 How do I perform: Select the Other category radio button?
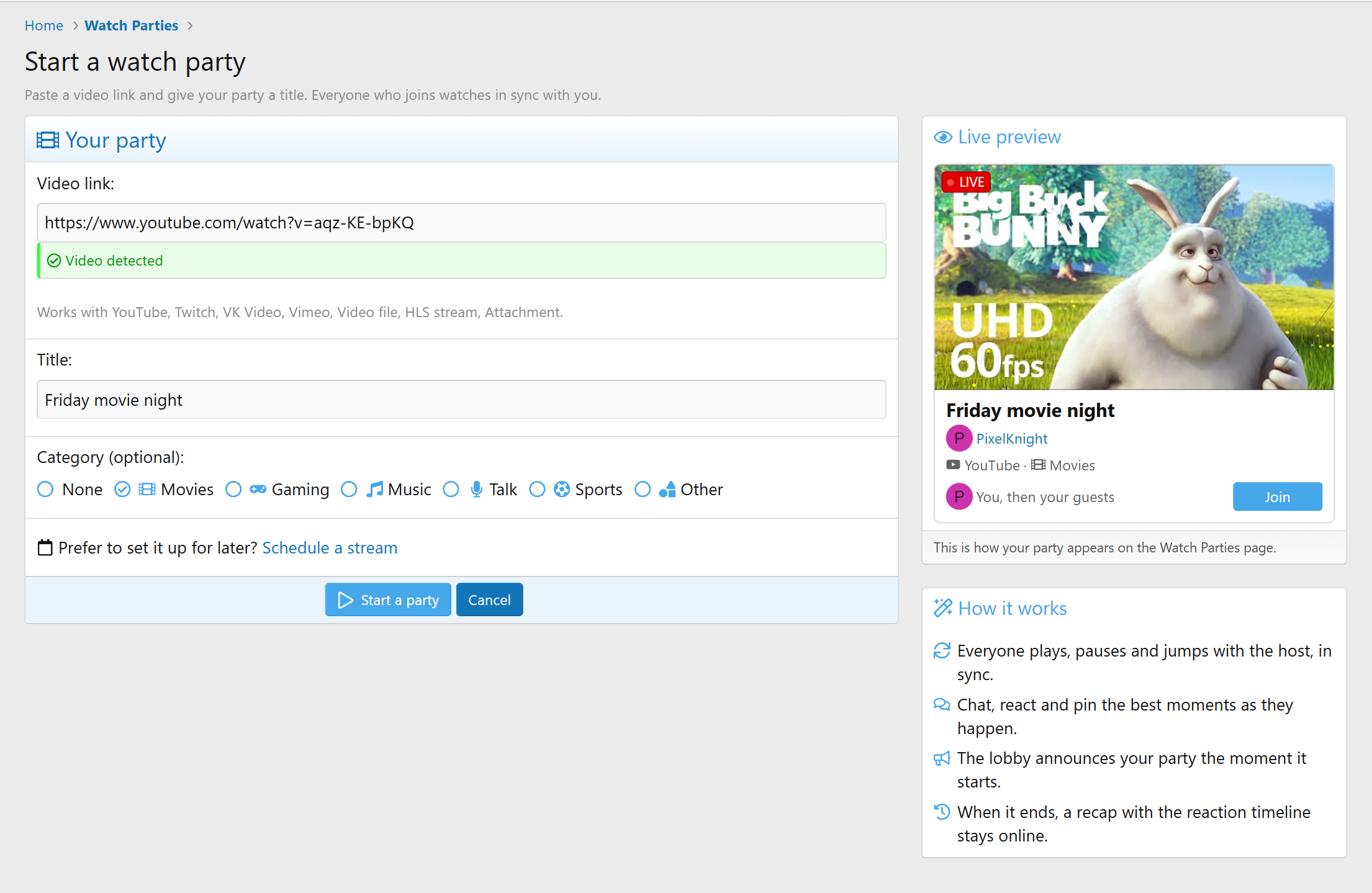click(x=643, y=489)
